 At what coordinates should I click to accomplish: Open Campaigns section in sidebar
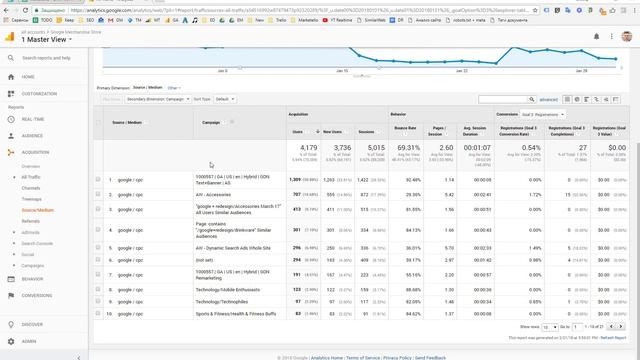[33, 266]
